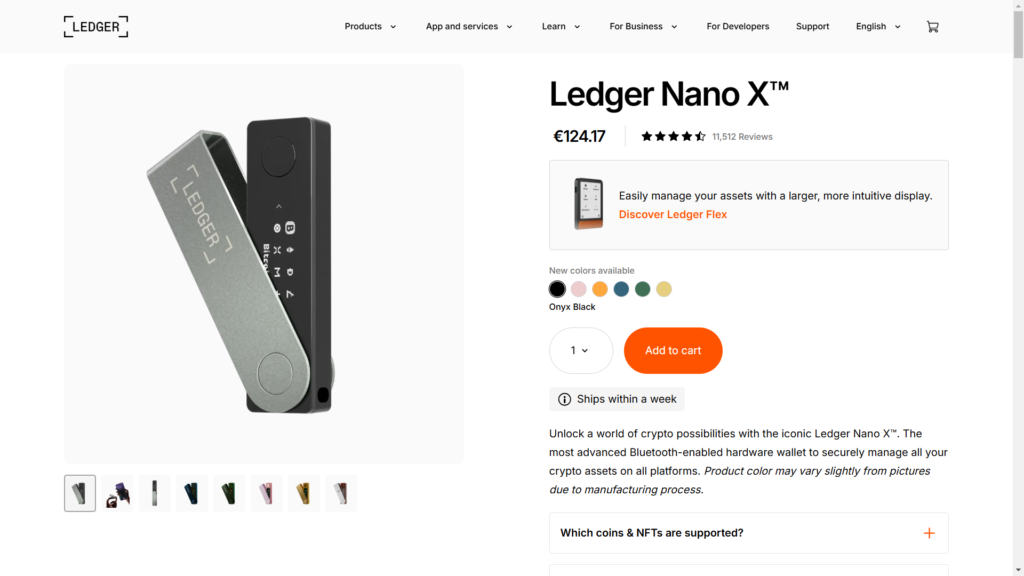Go to For Developers page
Screen dimensions: 1024x576
[x=738, y=27]
